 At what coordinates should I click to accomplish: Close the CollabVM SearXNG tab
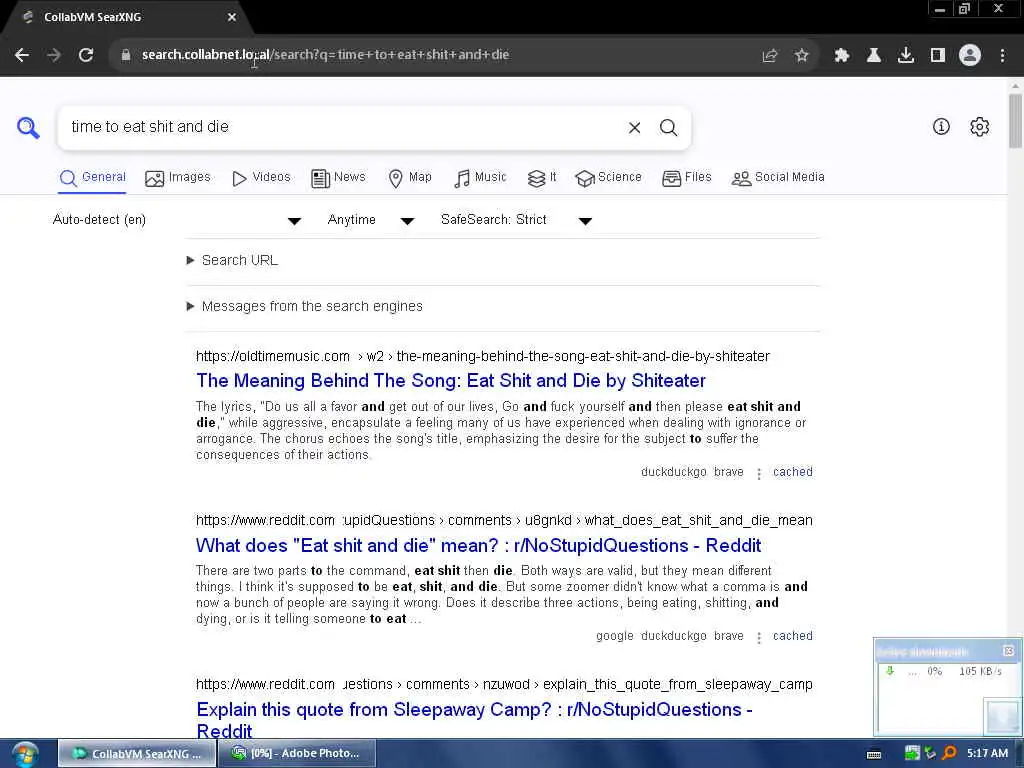231,18
